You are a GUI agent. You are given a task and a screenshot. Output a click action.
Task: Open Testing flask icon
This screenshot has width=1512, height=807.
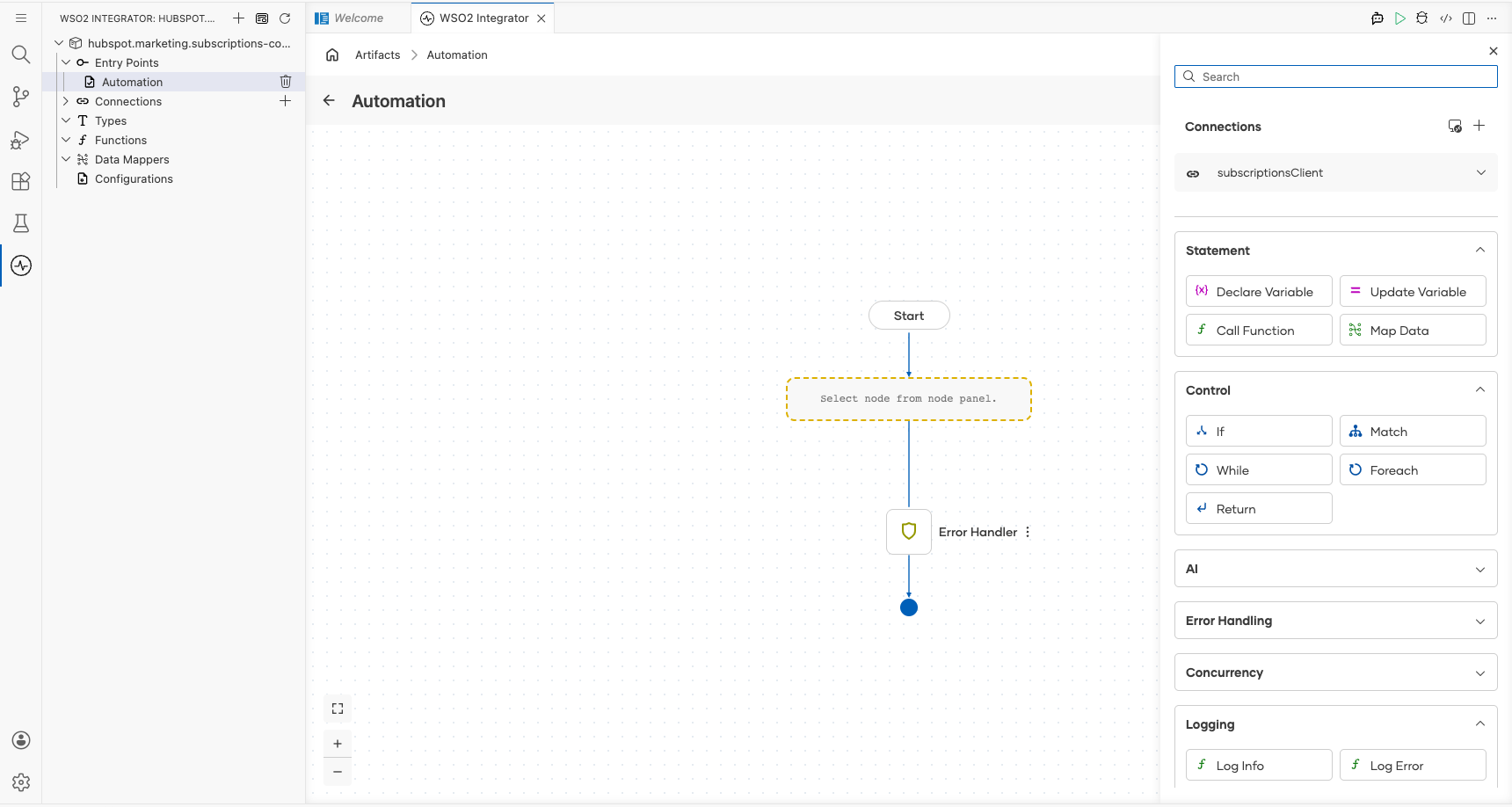(21, 223)
